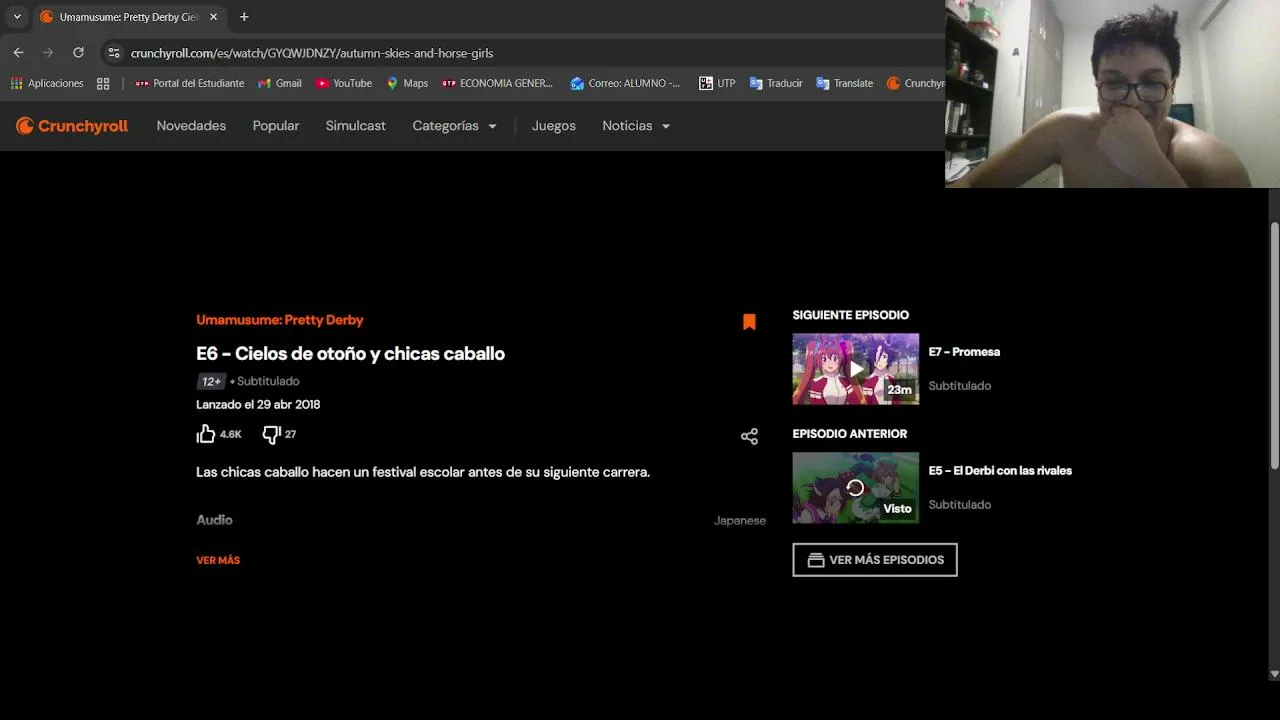
Task: Open Umamusume: Pretty Derby series link
Action: [280, 320]
